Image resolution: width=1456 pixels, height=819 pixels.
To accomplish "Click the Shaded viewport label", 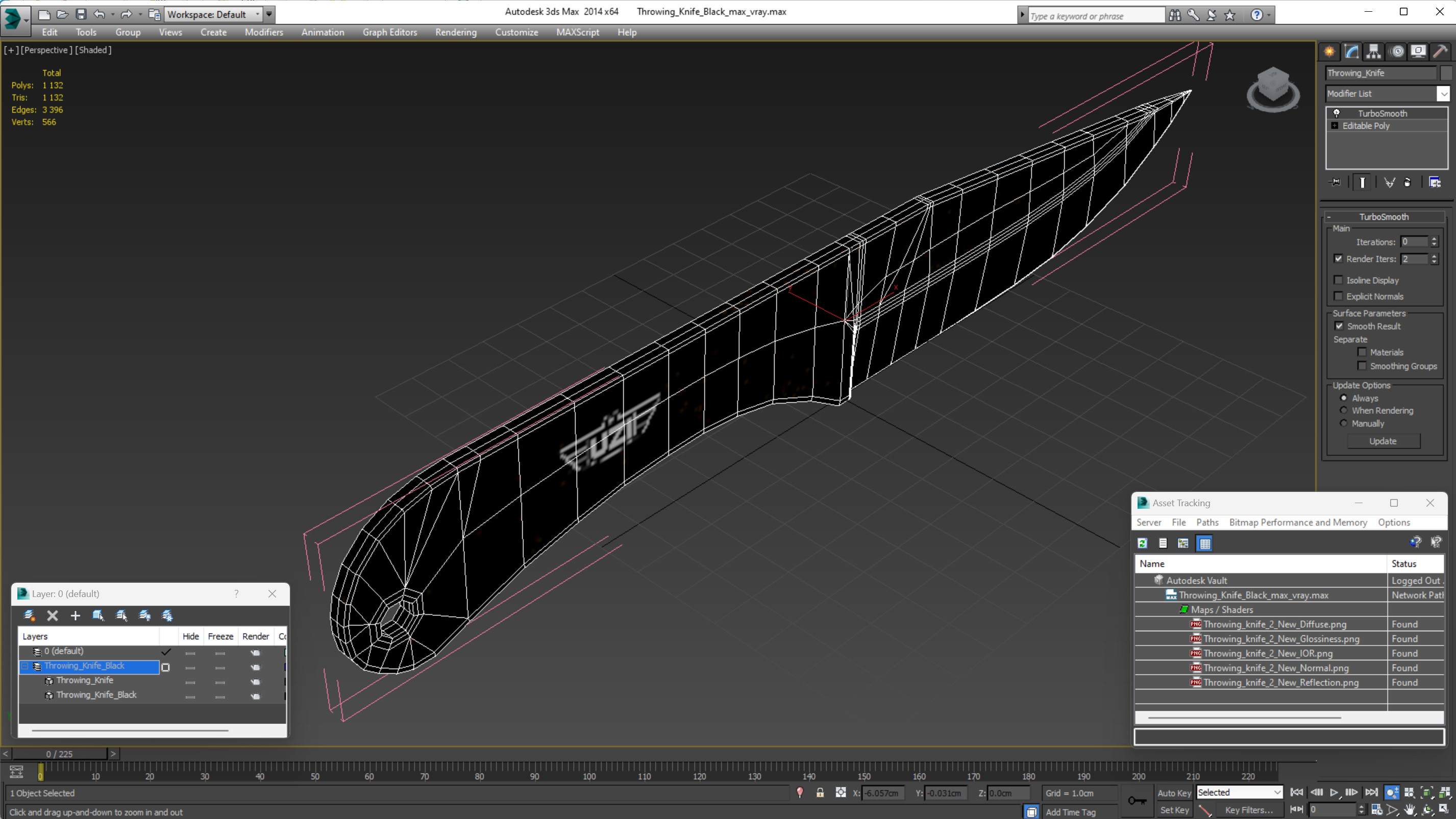I will click(93, 51).
